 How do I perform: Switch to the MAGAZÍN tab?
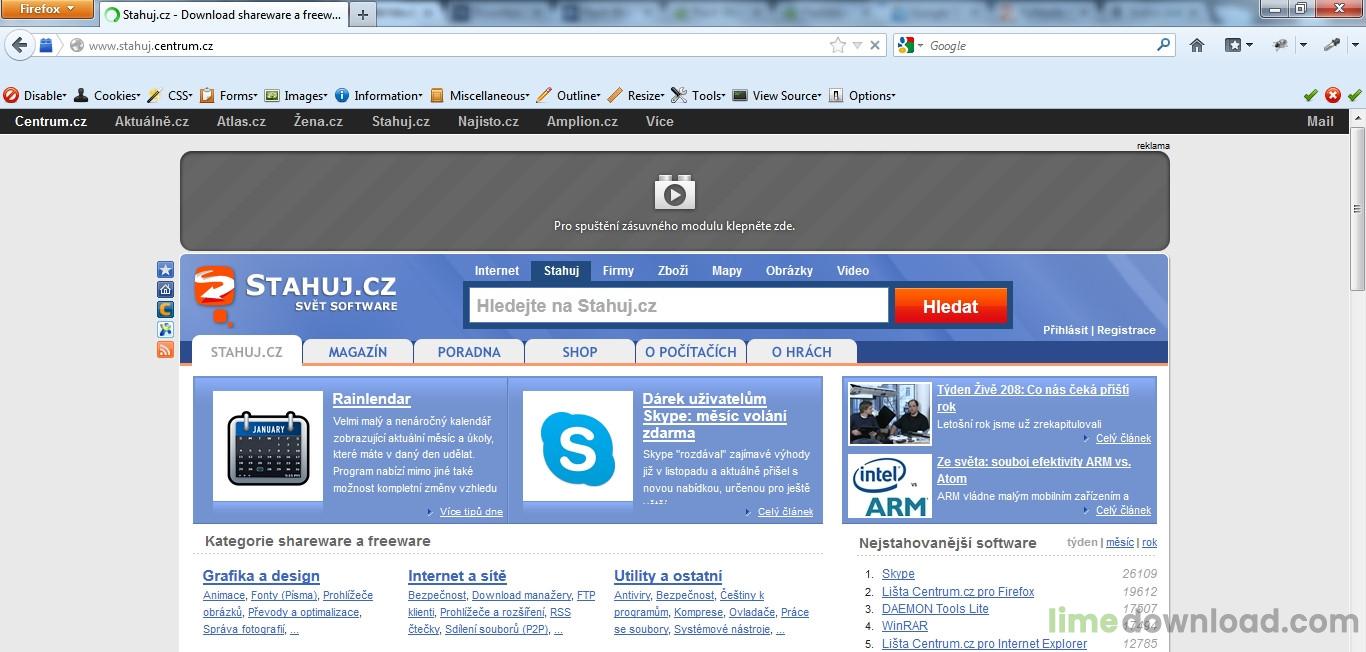click(357, 352)
